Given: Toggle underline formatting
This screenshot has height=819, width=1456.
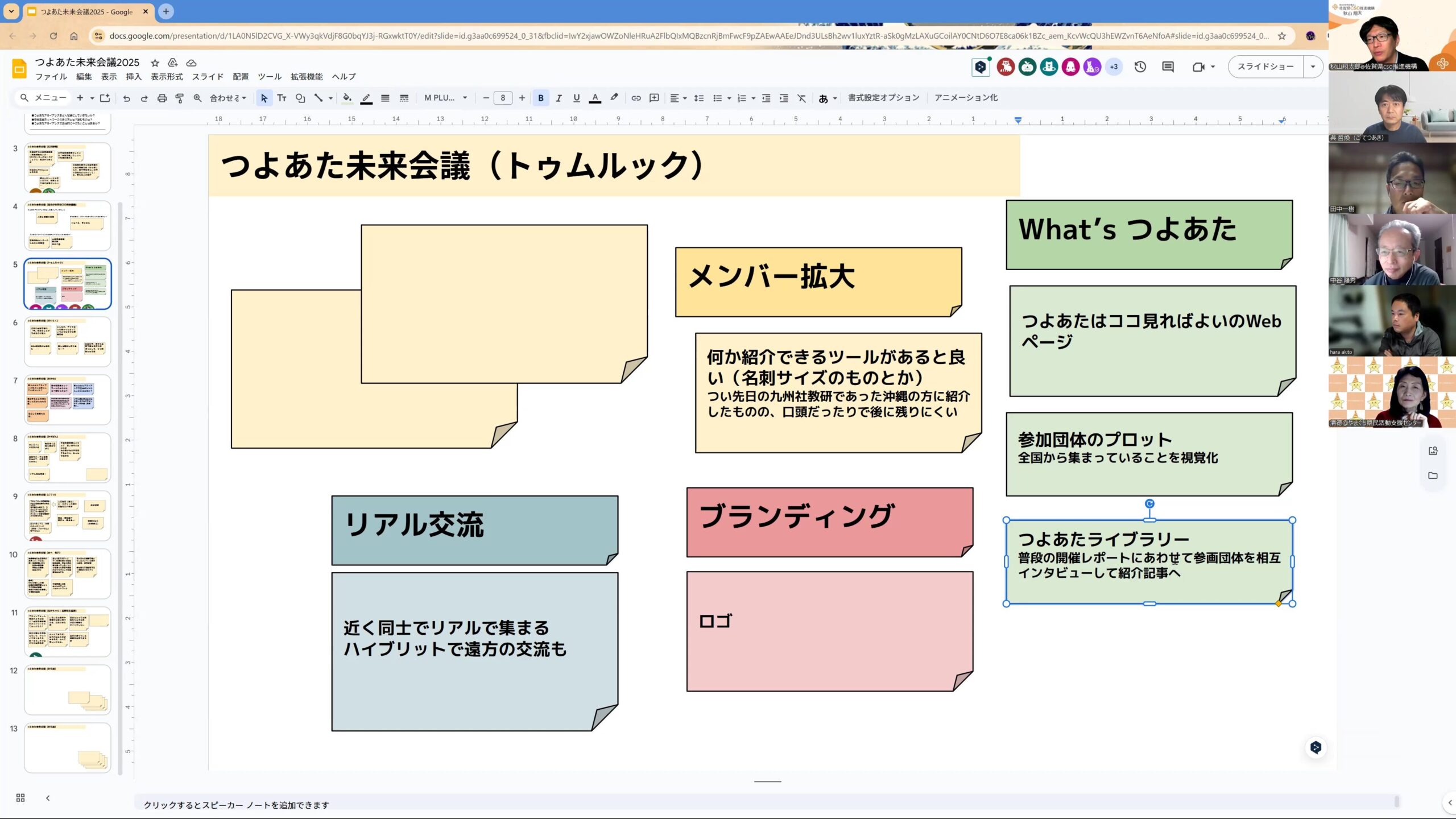Looking at the screenshot, I should tap(577, 98).
